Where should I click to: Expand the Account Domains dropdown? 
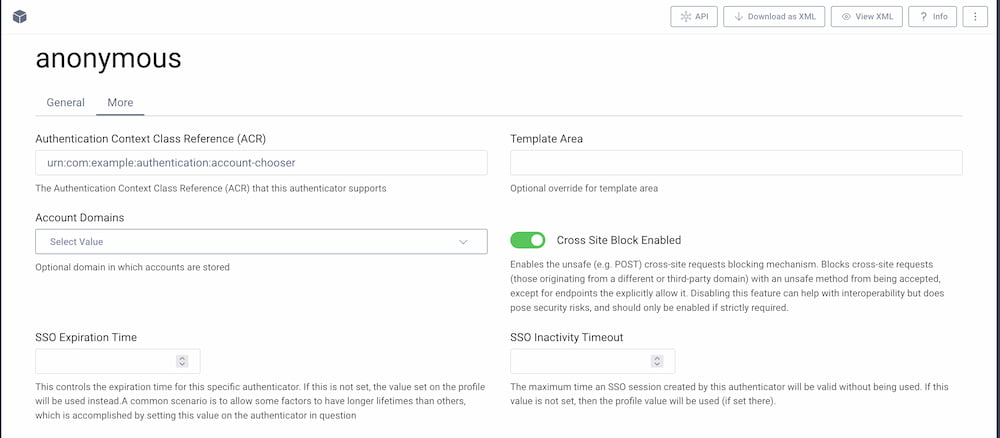coord(260,241)
